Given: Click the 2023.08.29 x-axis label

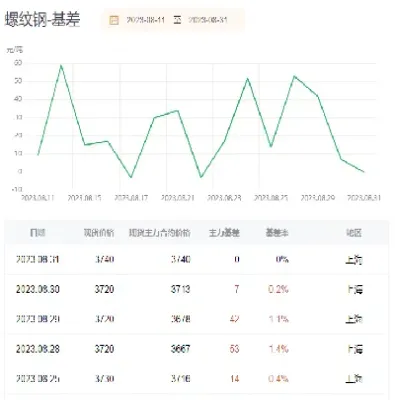Looking at the screenshot, I should pyautogui.click(x=317, y=198).
